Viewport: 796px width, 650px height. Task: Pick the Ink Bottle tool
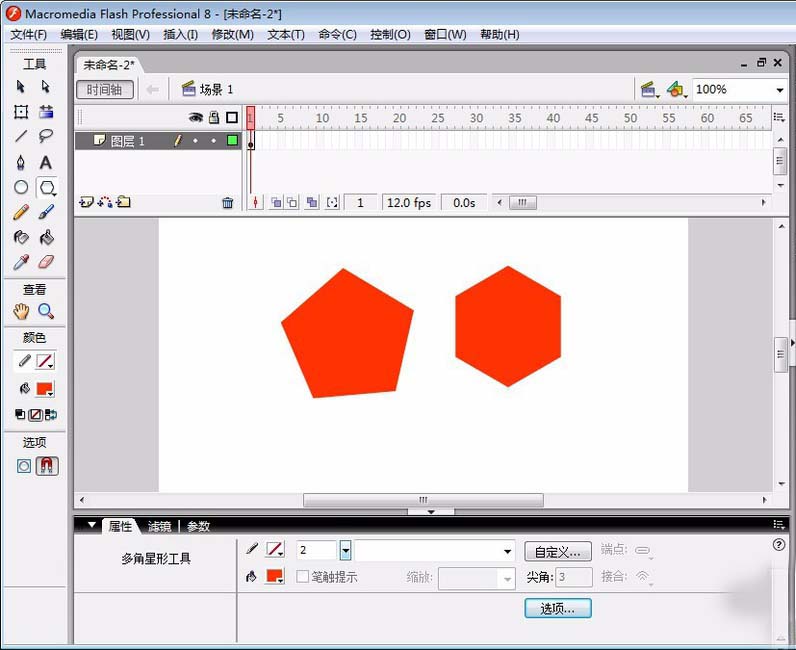pyautogui.click(x=21, y=237)
